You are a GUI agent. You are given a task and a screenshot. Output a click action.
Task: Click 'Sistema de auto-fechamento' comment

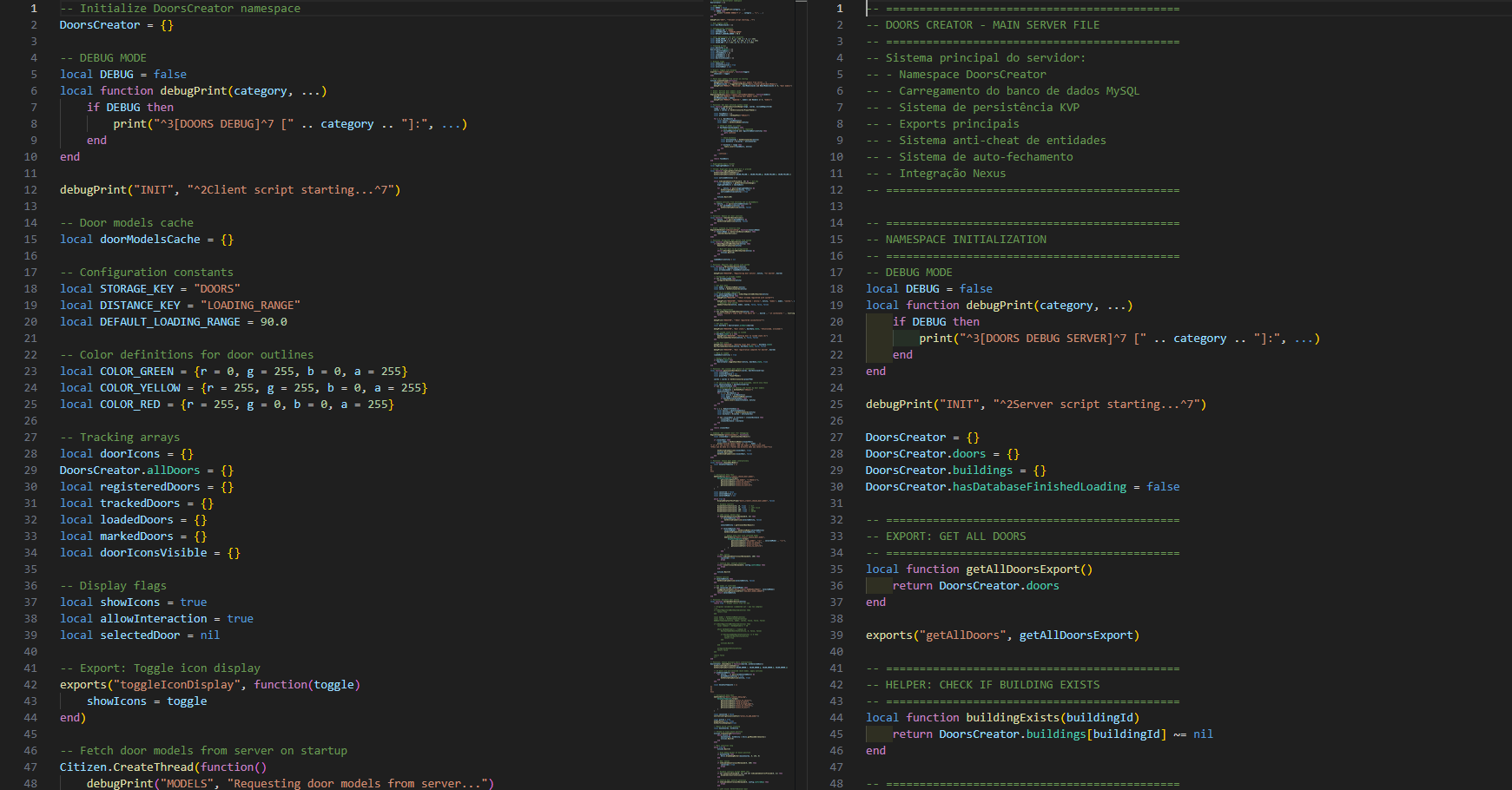click(x=969, y=156)
